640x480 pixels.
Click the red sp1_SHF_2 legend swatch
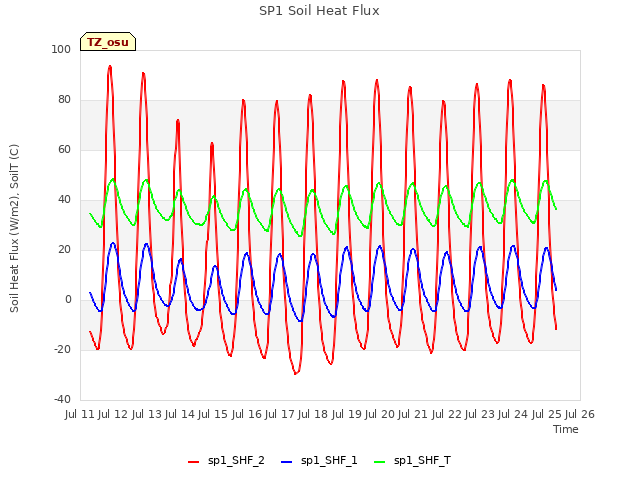tap(193, 462)
